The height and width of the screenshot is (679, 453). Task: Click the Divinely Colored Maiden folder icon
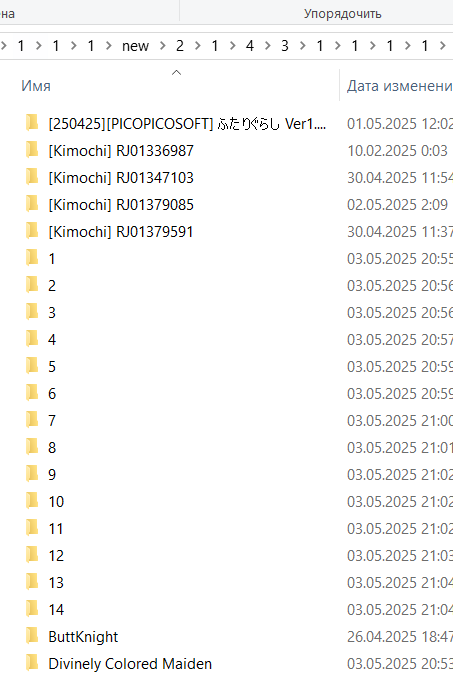tap(32, 663)
